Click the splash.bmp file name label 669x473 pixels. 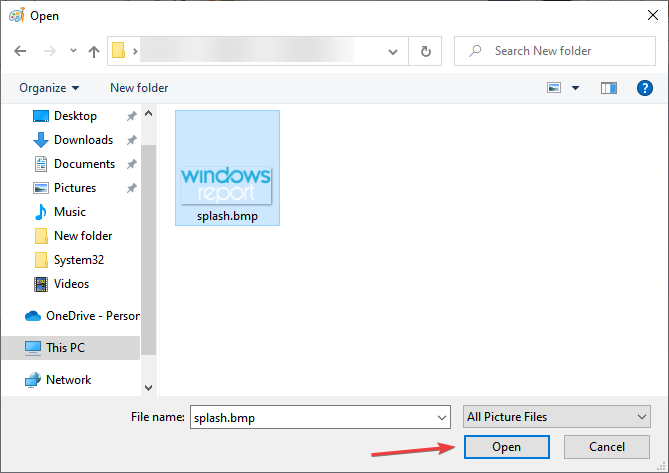[227, 216]
